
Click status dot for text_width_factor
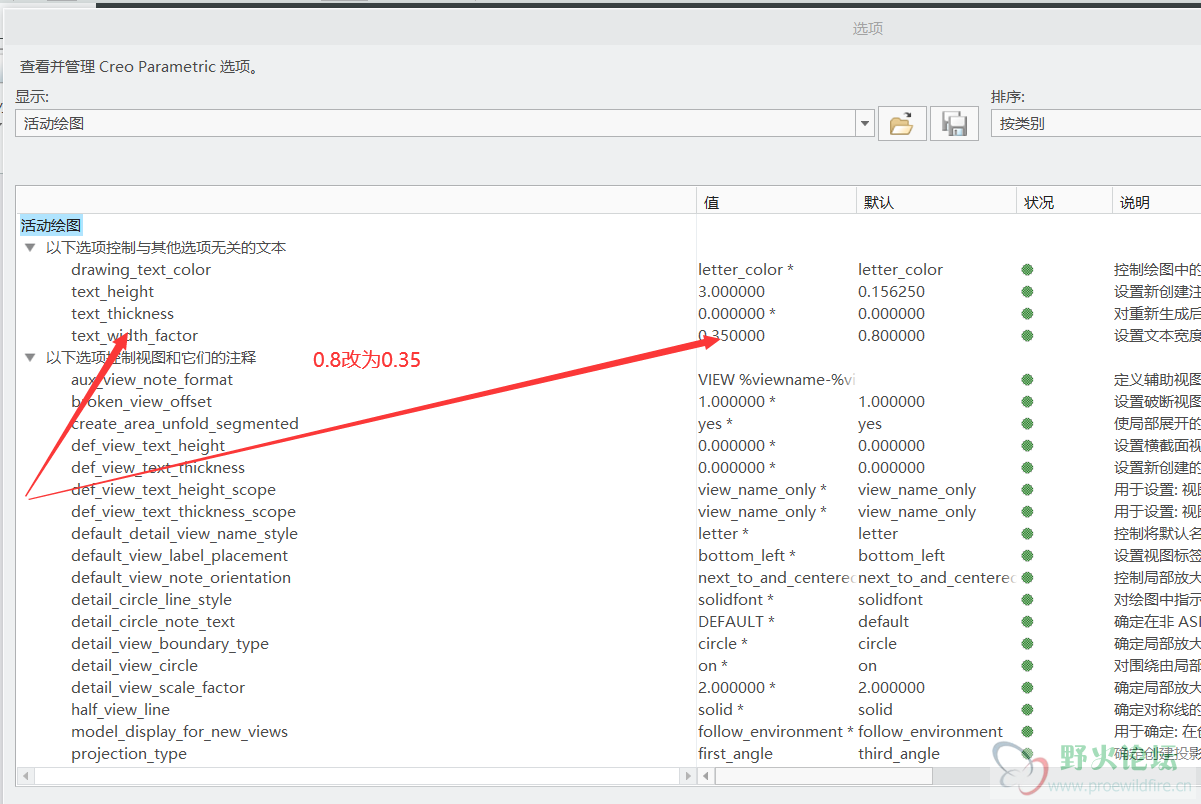[x=1027, y=336]
